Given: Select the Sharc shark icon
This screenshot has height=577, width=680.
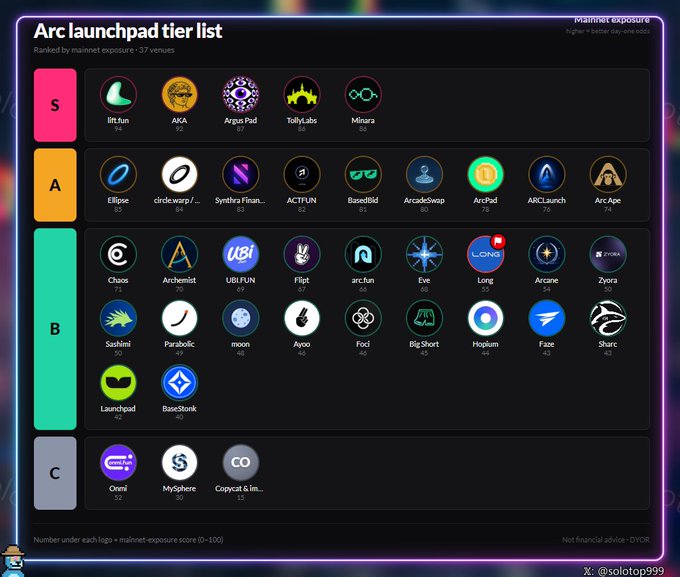Looking at the screenshot, I should (608, 318).
